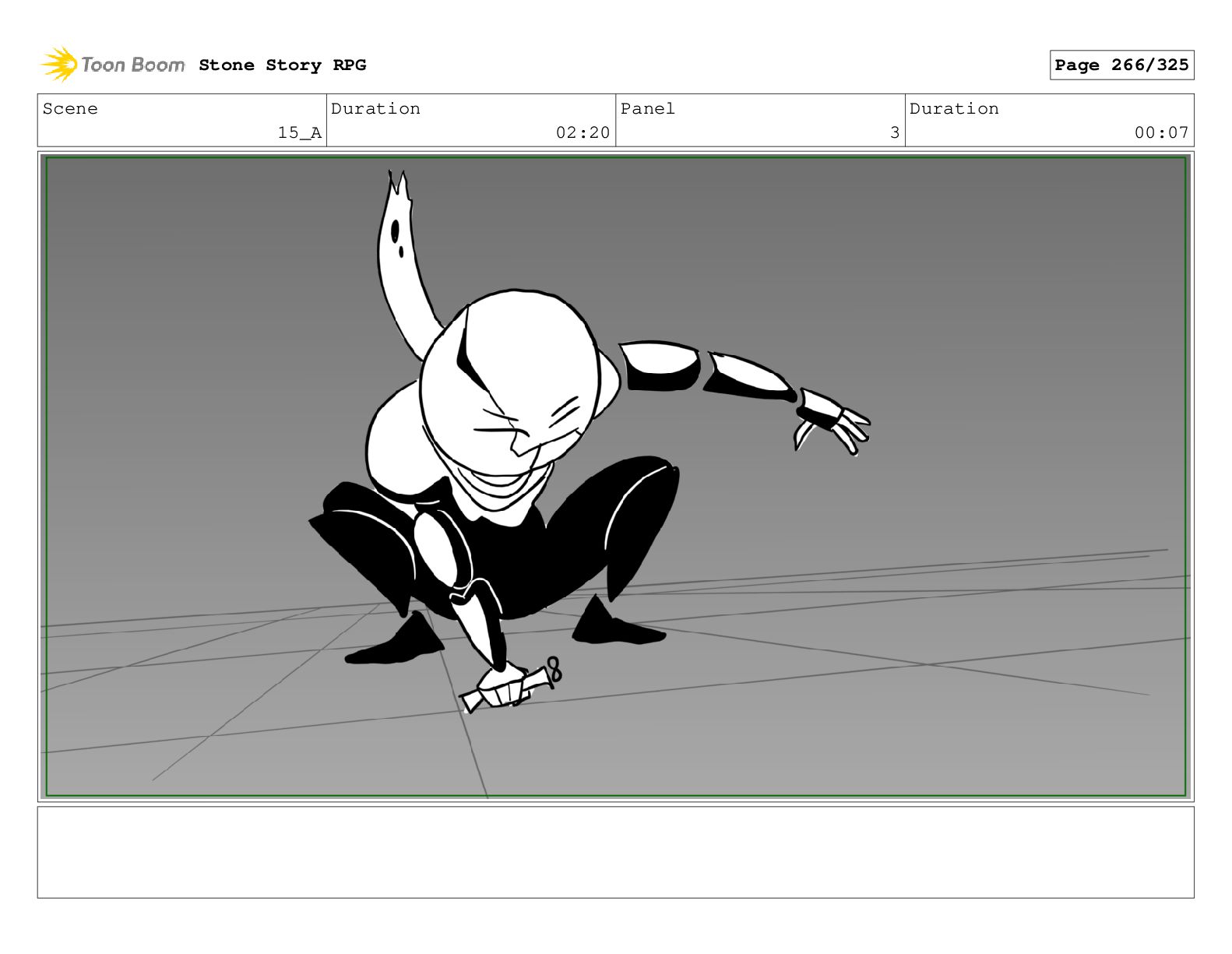Select the 'Stone Story RPG' title text
The image size is (1232, 954).
click(x=282, y=65)
